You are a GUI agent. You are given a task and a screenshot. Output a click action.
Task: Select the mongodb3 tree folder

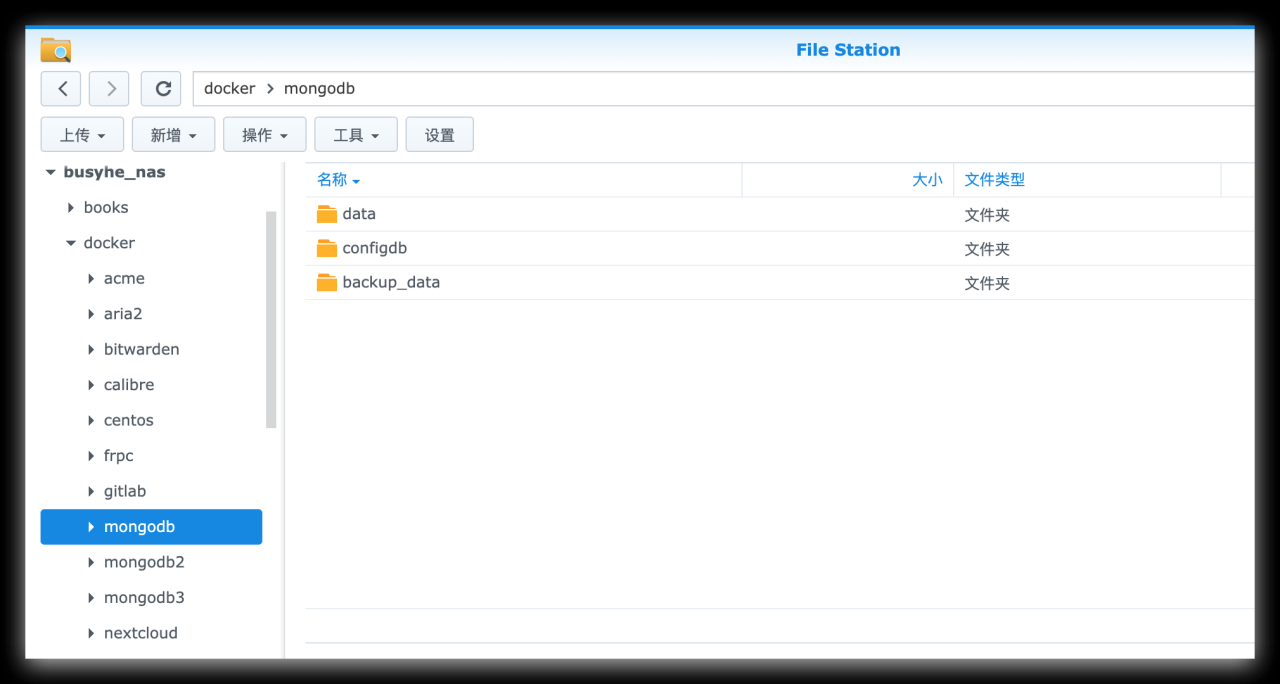(x=144, y=598)
